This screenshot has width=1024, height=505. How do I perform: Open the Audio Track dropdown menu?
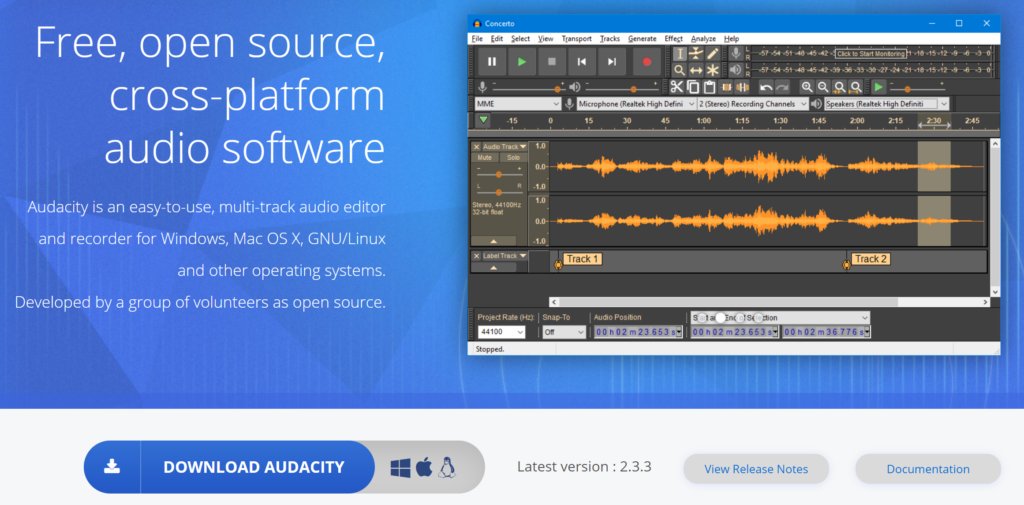coord(505,147)
